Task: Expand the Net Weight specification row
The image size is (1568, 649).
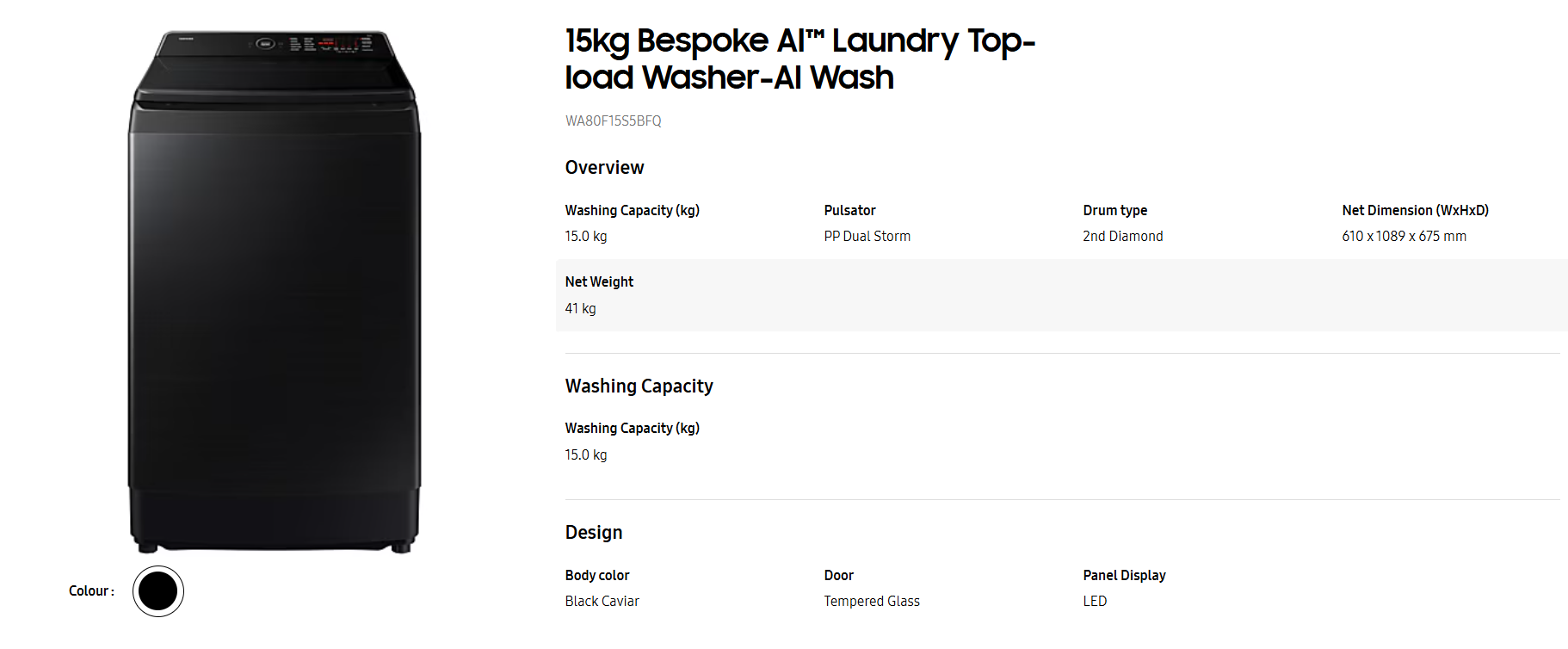Action: pyautogui.click(x=598, y=281)
